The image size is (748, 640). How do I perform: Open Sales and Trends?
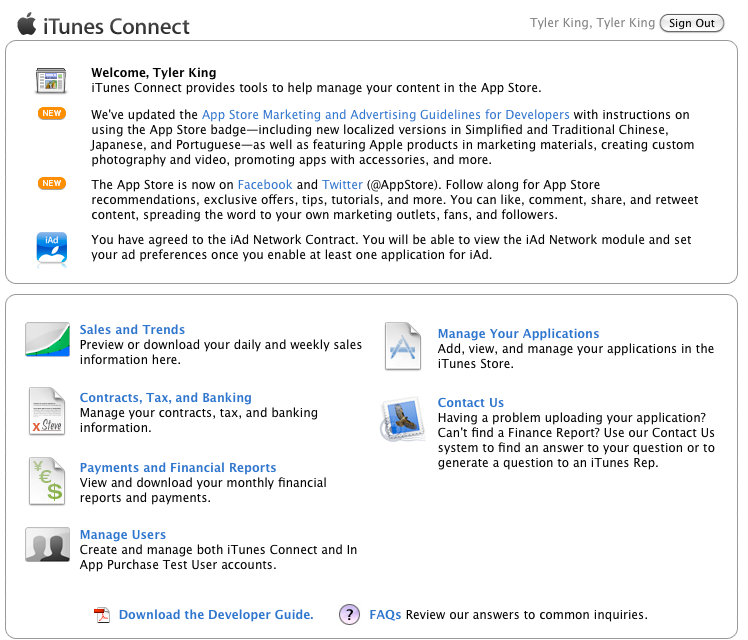tap(132, 330)
